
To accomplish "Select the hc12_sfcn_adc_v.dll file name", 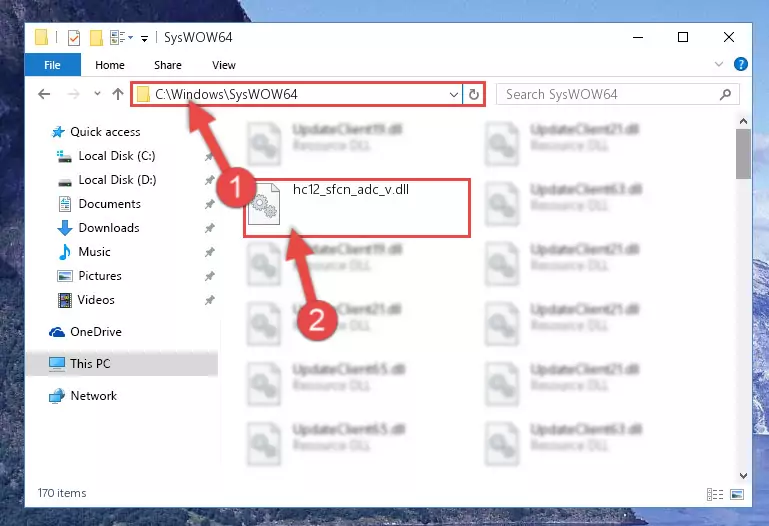I will [351, 190].
